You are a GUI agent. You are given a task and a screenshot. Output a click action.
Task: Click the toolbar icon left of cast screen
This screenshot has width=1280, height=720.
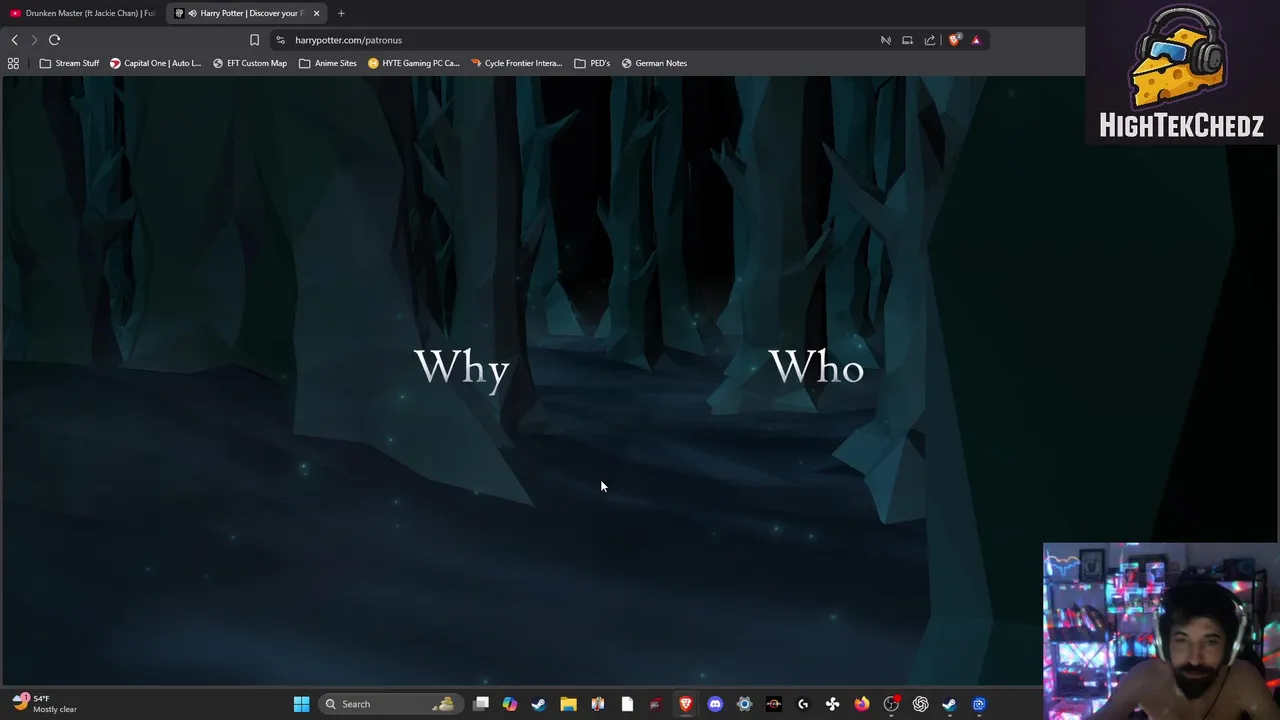(x=885, y=40)
